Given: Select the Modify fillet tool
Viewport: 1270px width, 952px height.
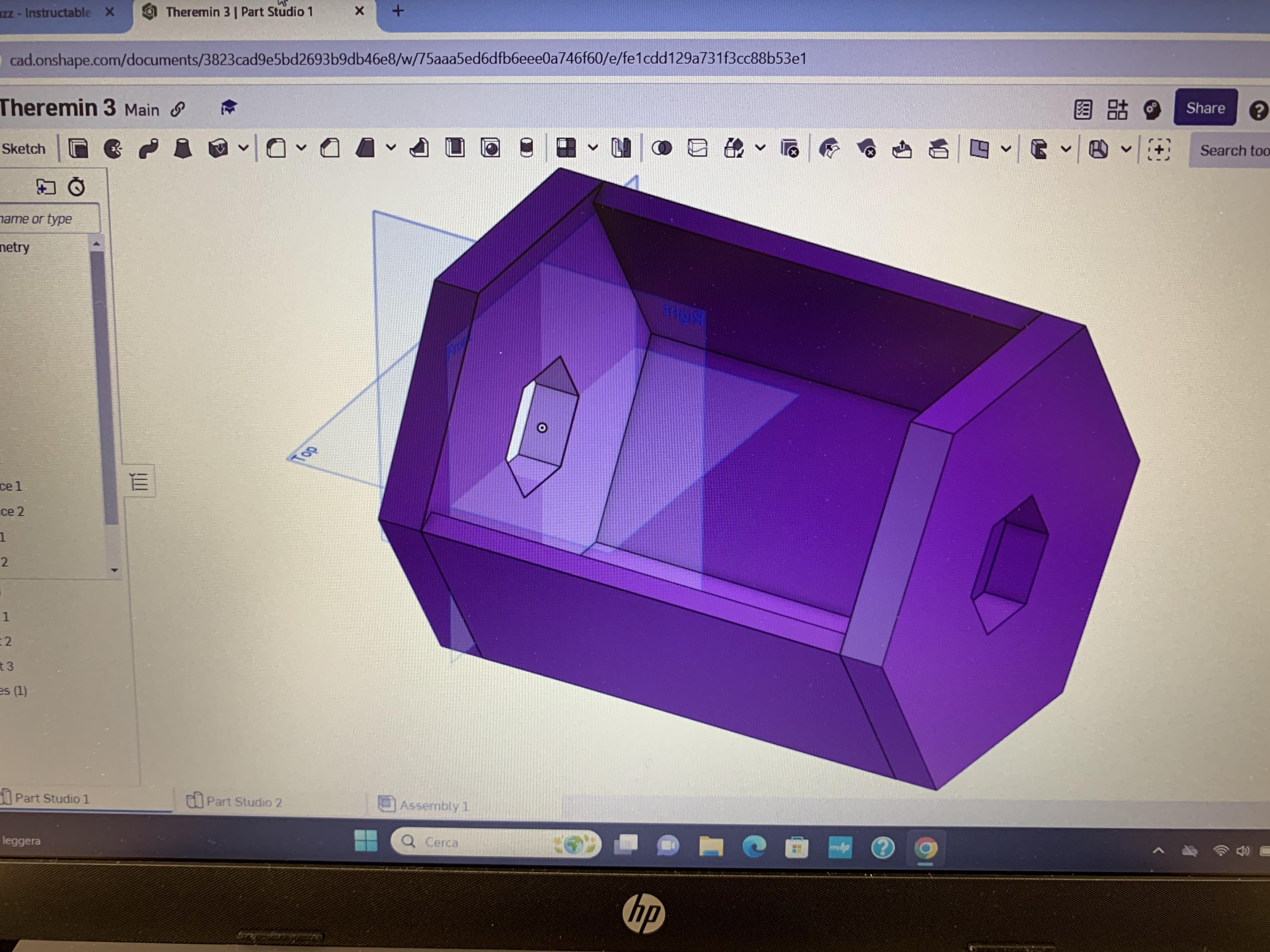Looking at the screenshot, I should (x=829, y=149).
